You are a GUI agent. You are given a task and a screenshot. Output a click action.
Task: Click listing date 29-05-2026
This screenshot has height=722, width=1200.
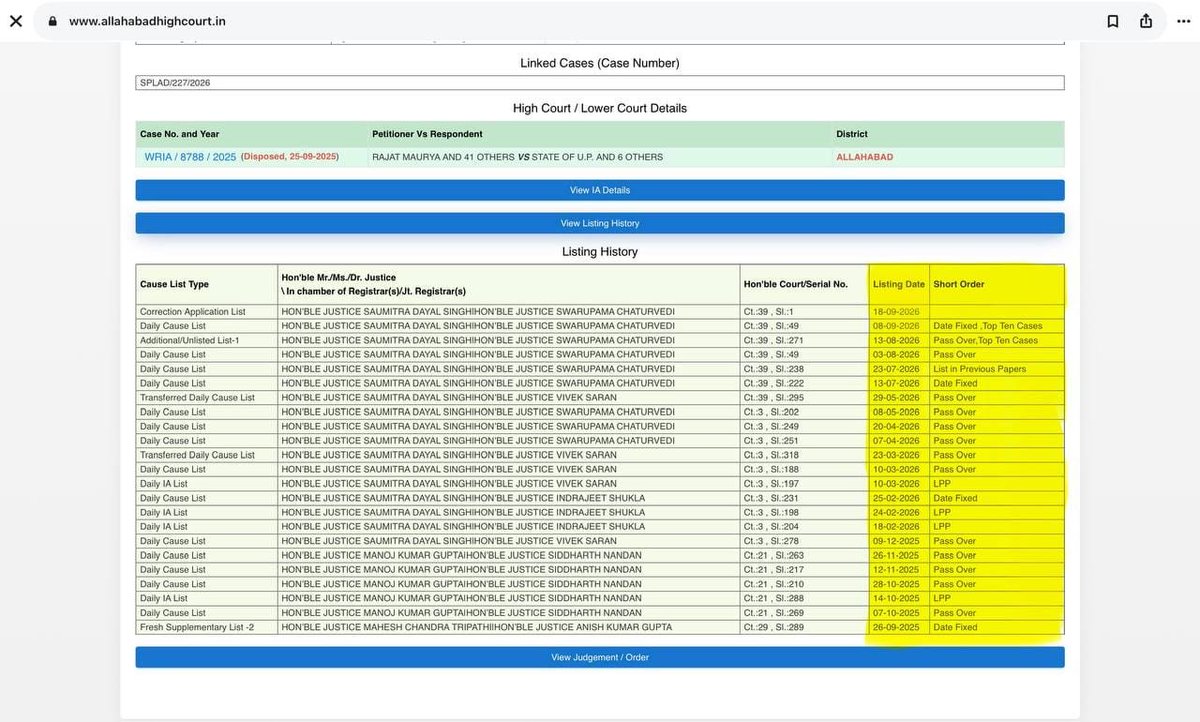coord(896,397)
